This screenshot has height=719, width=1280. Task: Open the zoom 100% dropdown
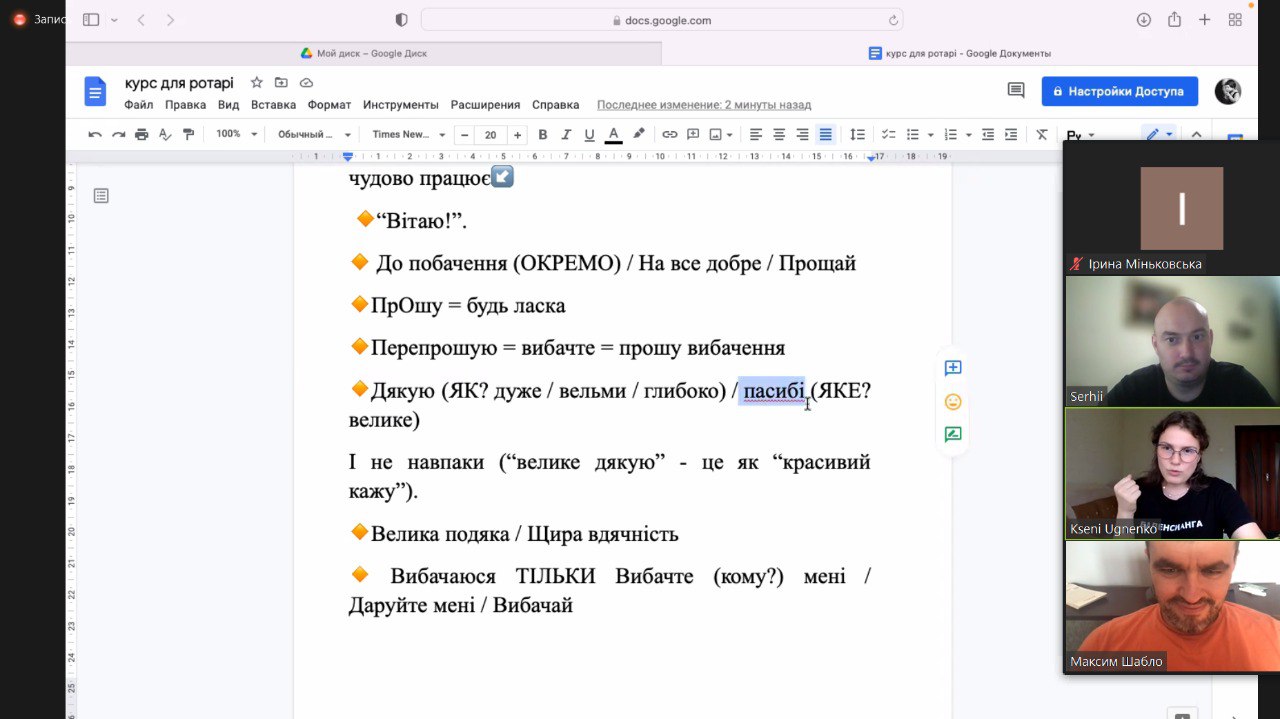pos(237,135)
